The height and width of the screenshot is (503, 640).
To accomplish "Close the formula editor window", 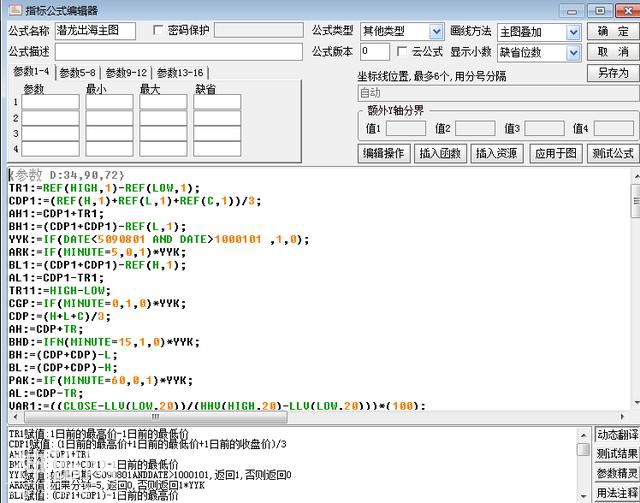I will (x=628, y=11).
